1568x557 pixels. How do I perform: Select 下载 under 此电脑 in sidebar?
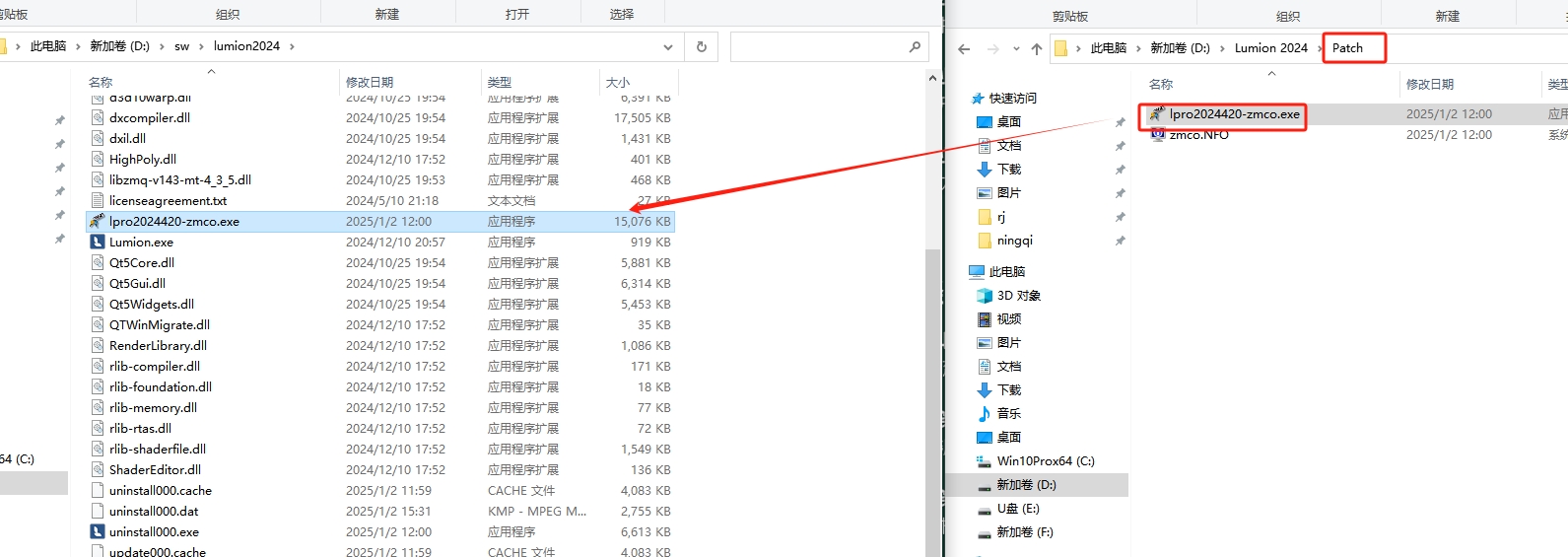tap(1009, 389)
